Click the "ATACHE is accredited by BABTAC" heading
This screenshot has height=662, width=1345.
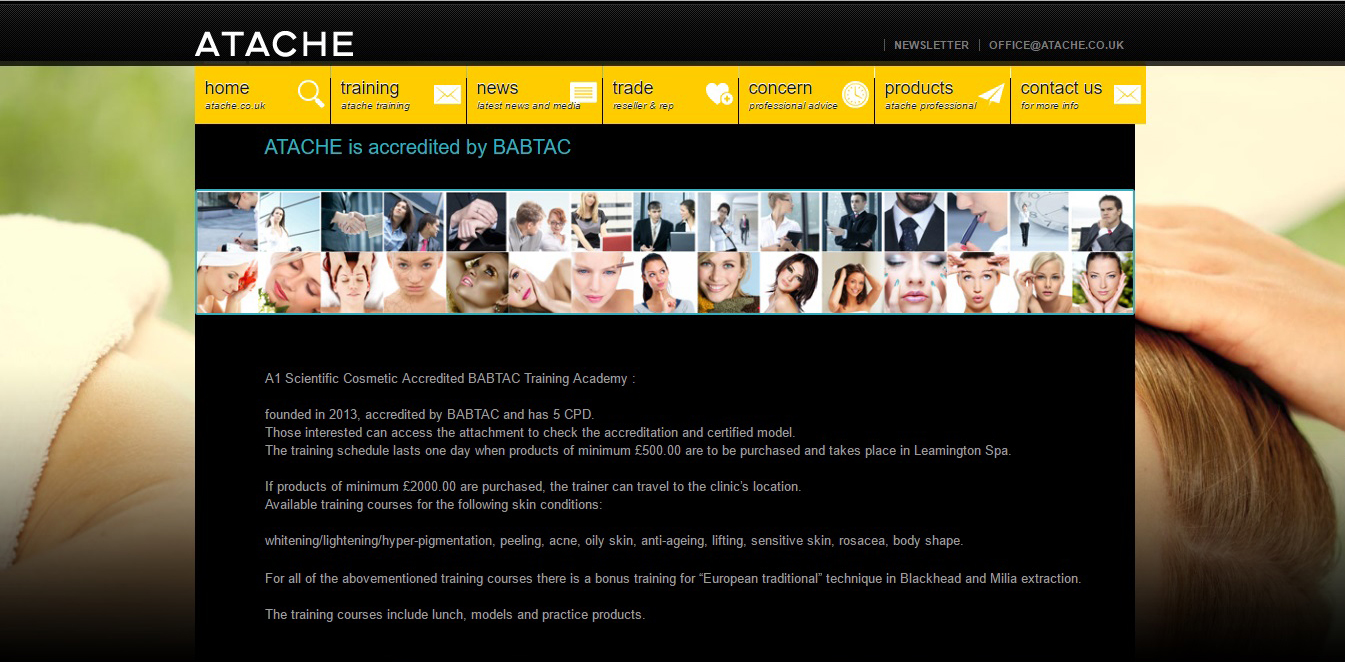417,147
